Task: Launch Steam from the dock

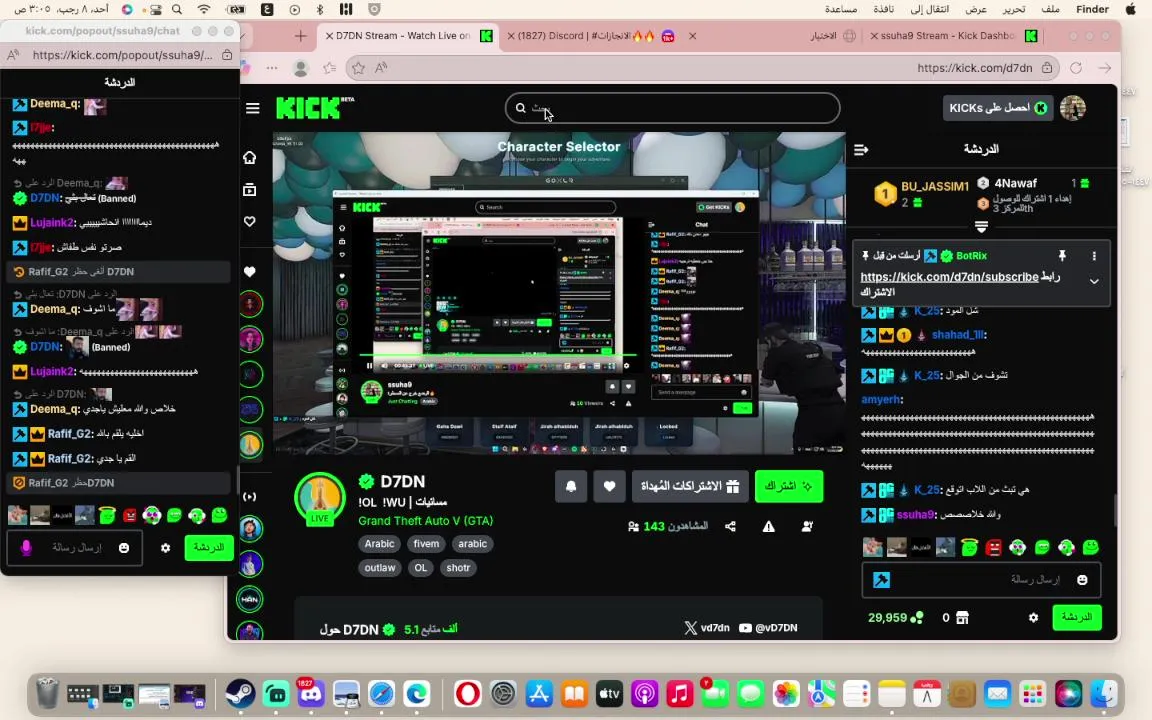Action: point(240,693)
